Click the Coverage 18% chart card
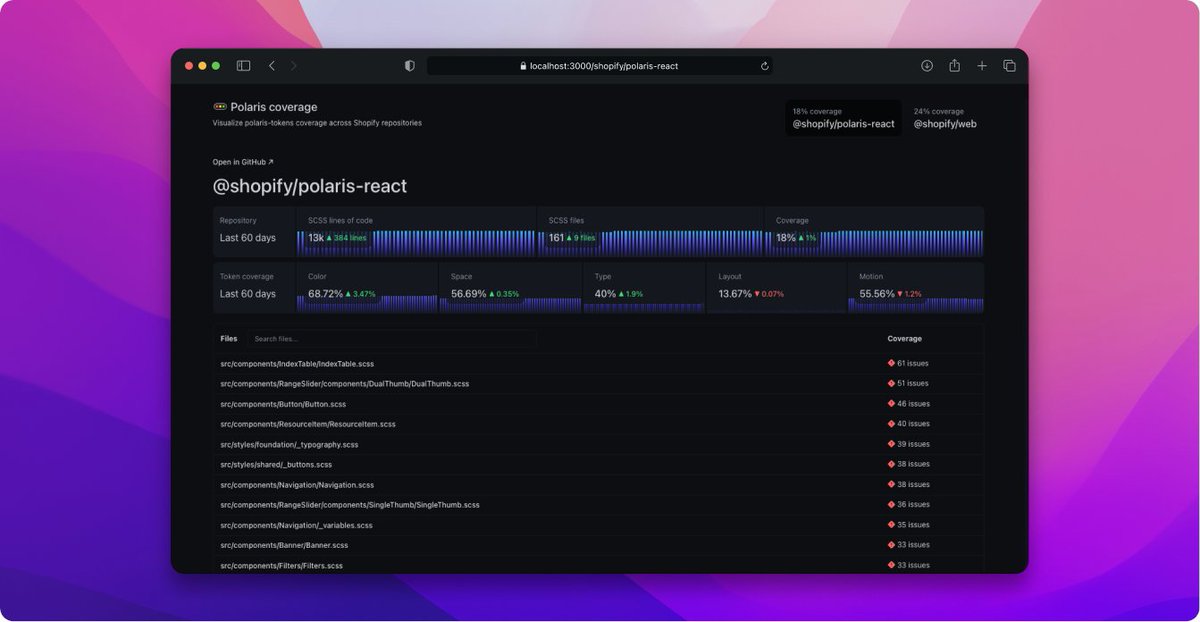1200x622 pixels. [x=875, y=232]
